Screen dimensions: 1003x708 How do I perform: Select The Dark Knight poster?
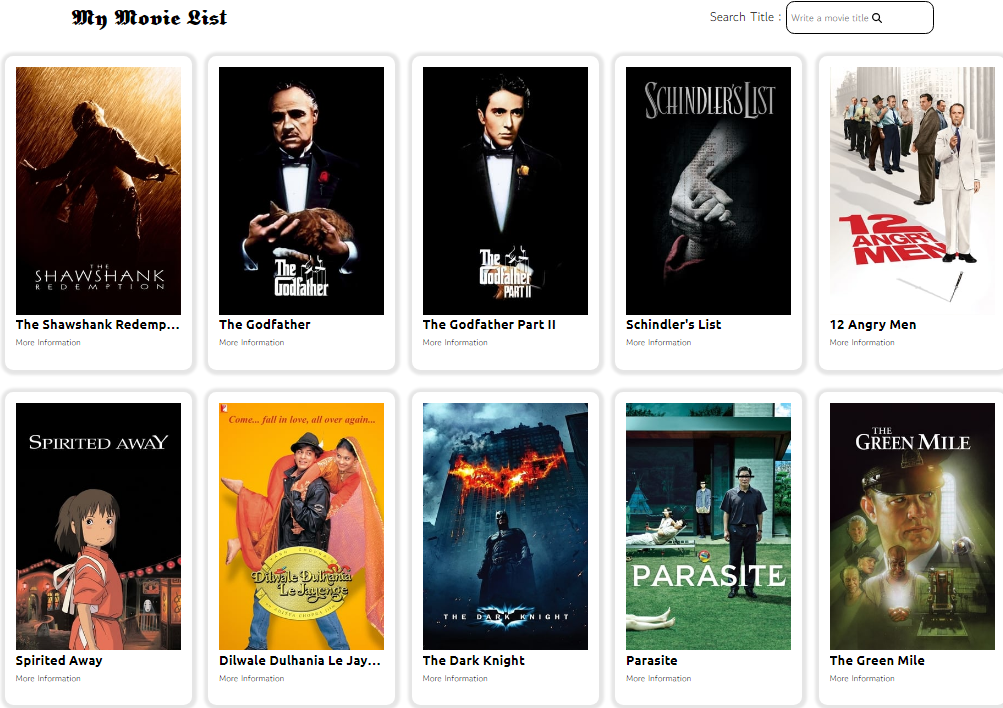505,526
